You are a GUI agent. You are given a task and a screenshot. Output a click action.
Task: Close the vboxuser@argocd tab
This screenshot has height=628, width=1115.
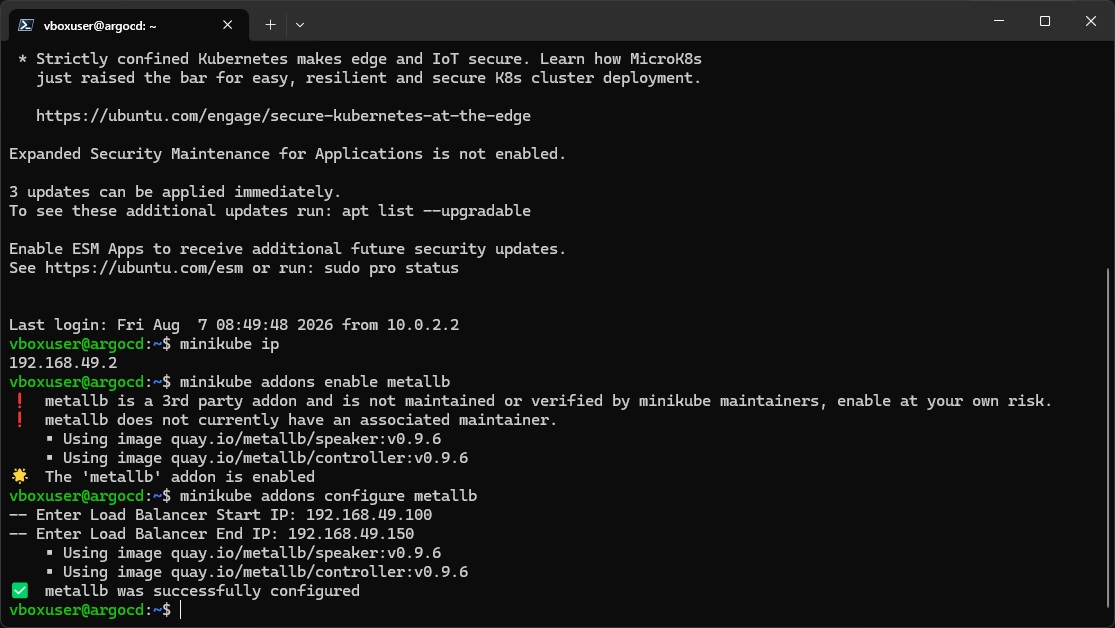(228, 25)
